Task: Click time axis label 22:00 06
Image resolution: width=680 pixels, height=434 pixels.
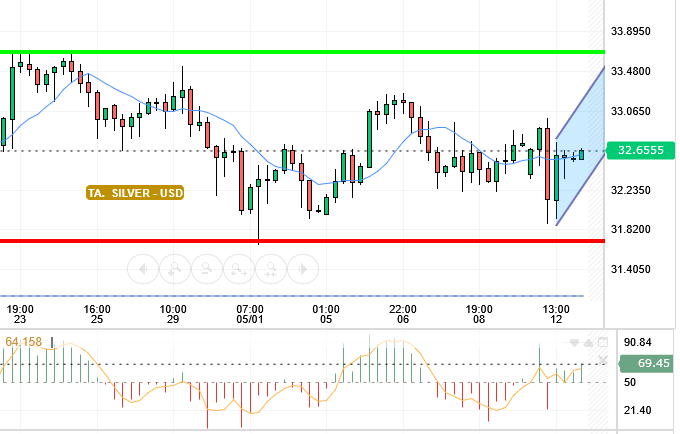Action: (x=402, y=314)
